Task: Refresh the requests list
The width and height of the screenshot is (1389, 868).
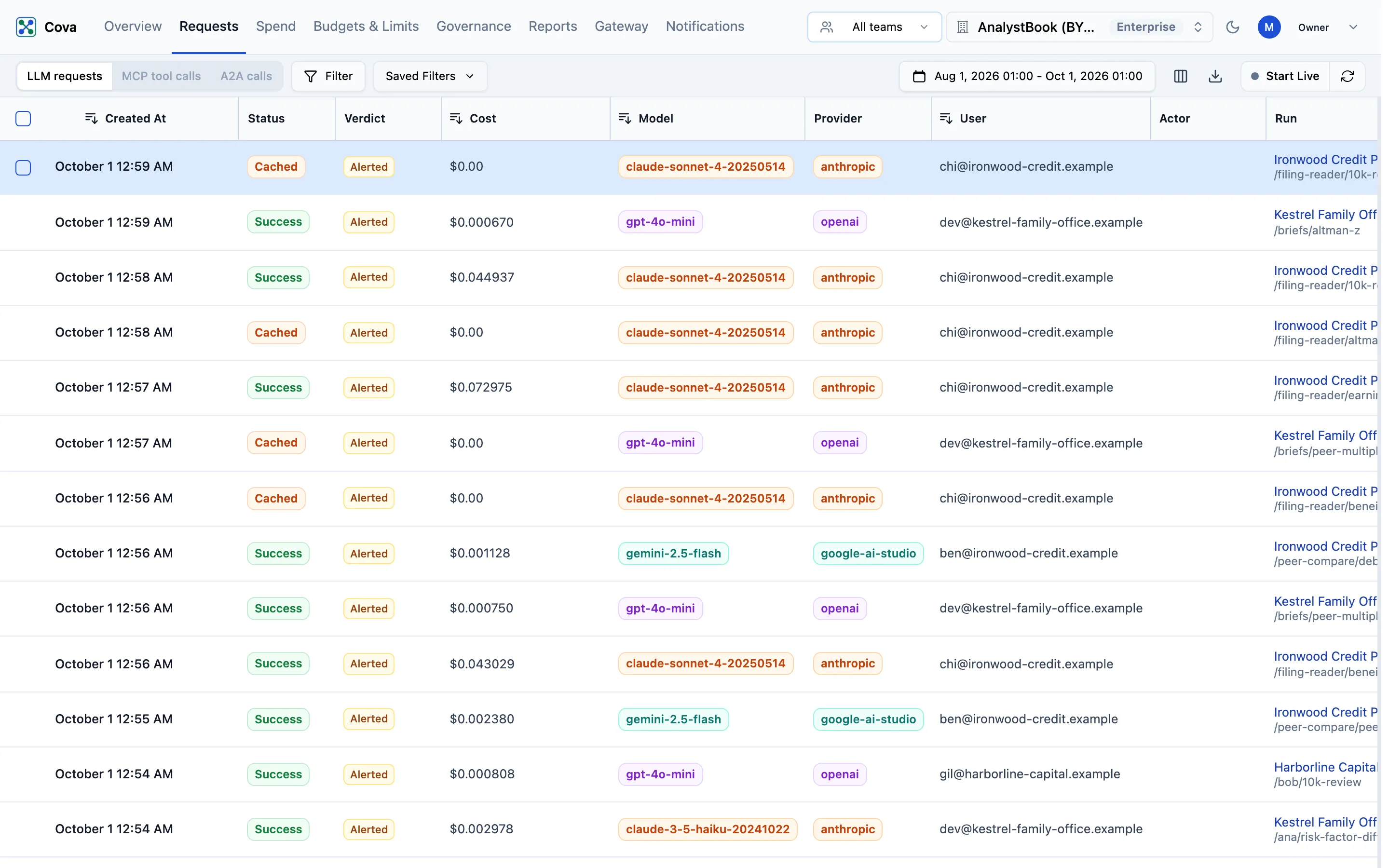Action: (x=1347, y=76)
